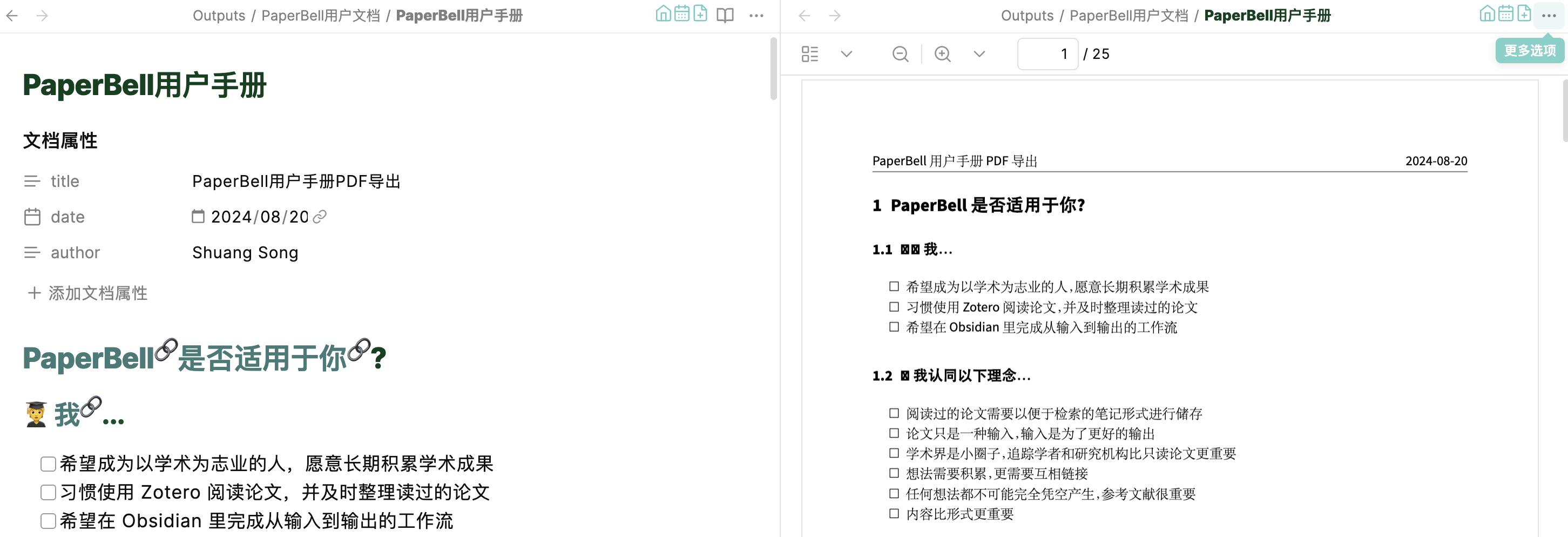Click PaperBell用户手册 breadcrumb in left pane
The width and height of the screenshot is (1568, 537).
pos(459,16)
